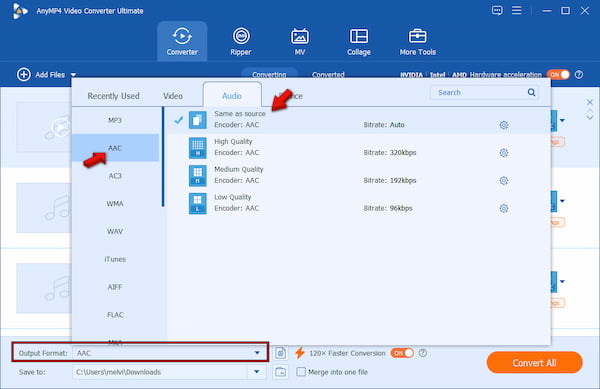Image resolution: width=600 pixels, height=389 pixels.
Task: Open the Converting tab
Action: tap(269, 75)
